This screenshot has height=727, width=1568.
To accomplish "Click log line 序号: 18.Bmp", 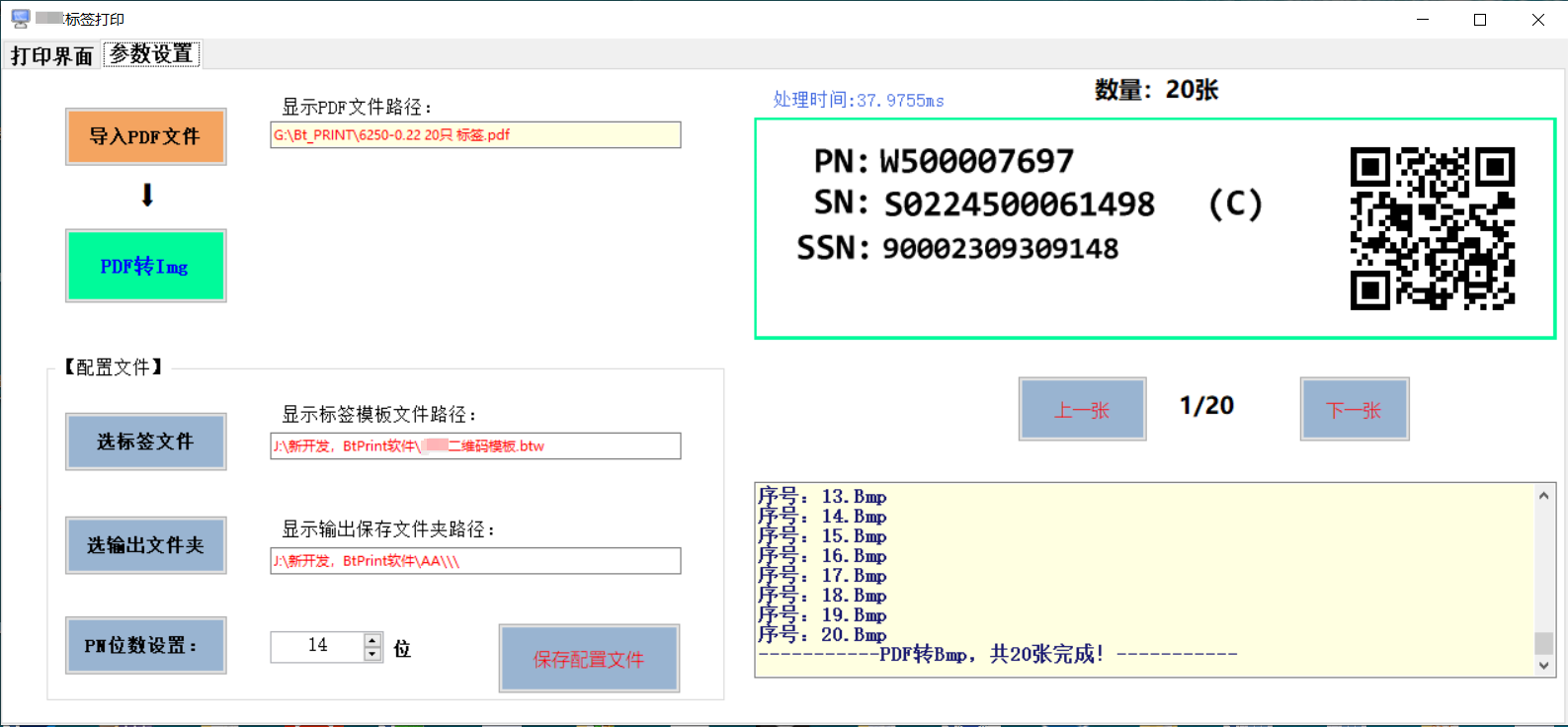I will 822,596.
